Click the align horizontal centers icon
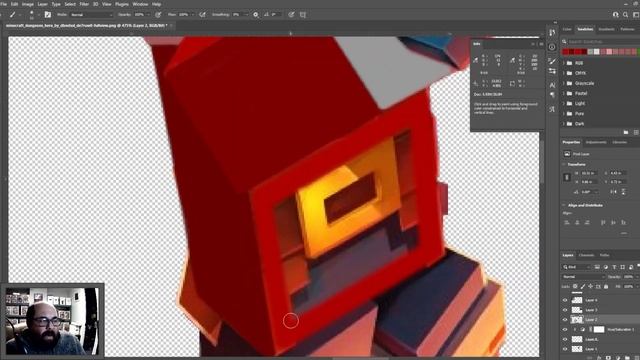 pyautogui.click(x=577, y=222)
